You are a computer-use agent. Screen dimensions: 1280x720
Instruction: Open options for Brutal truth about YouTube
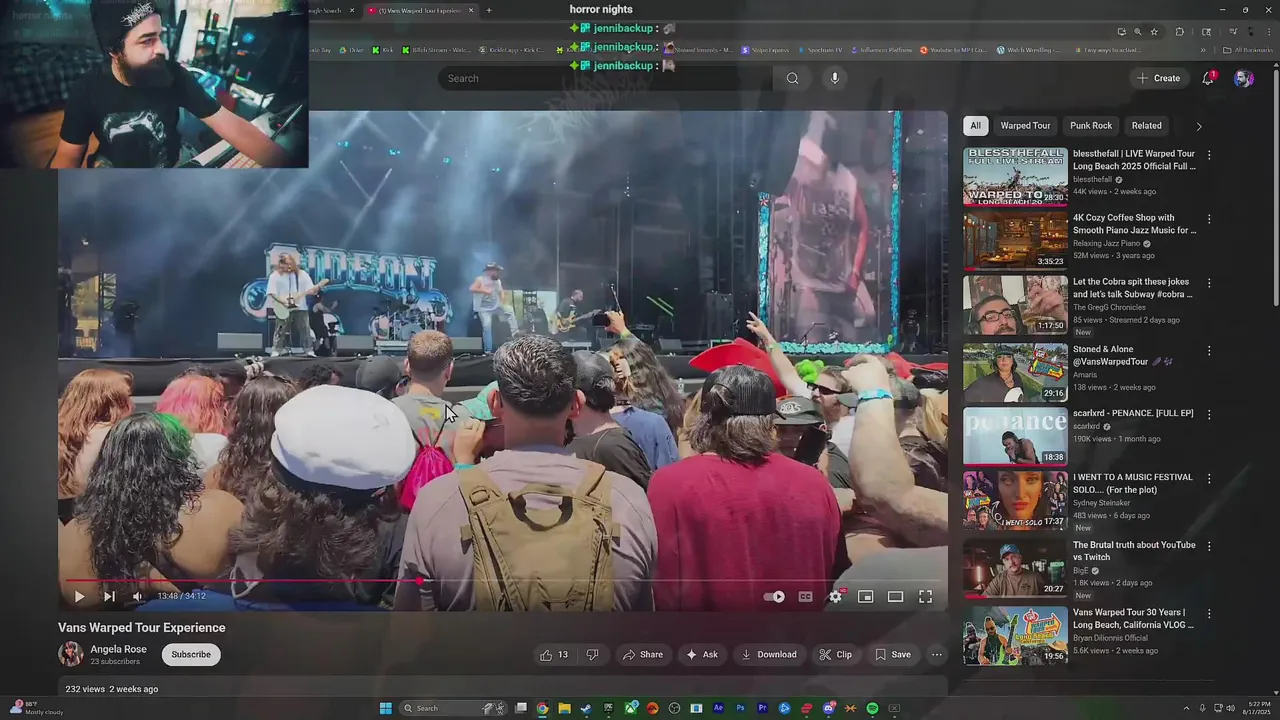click(x=1209, y=547)
